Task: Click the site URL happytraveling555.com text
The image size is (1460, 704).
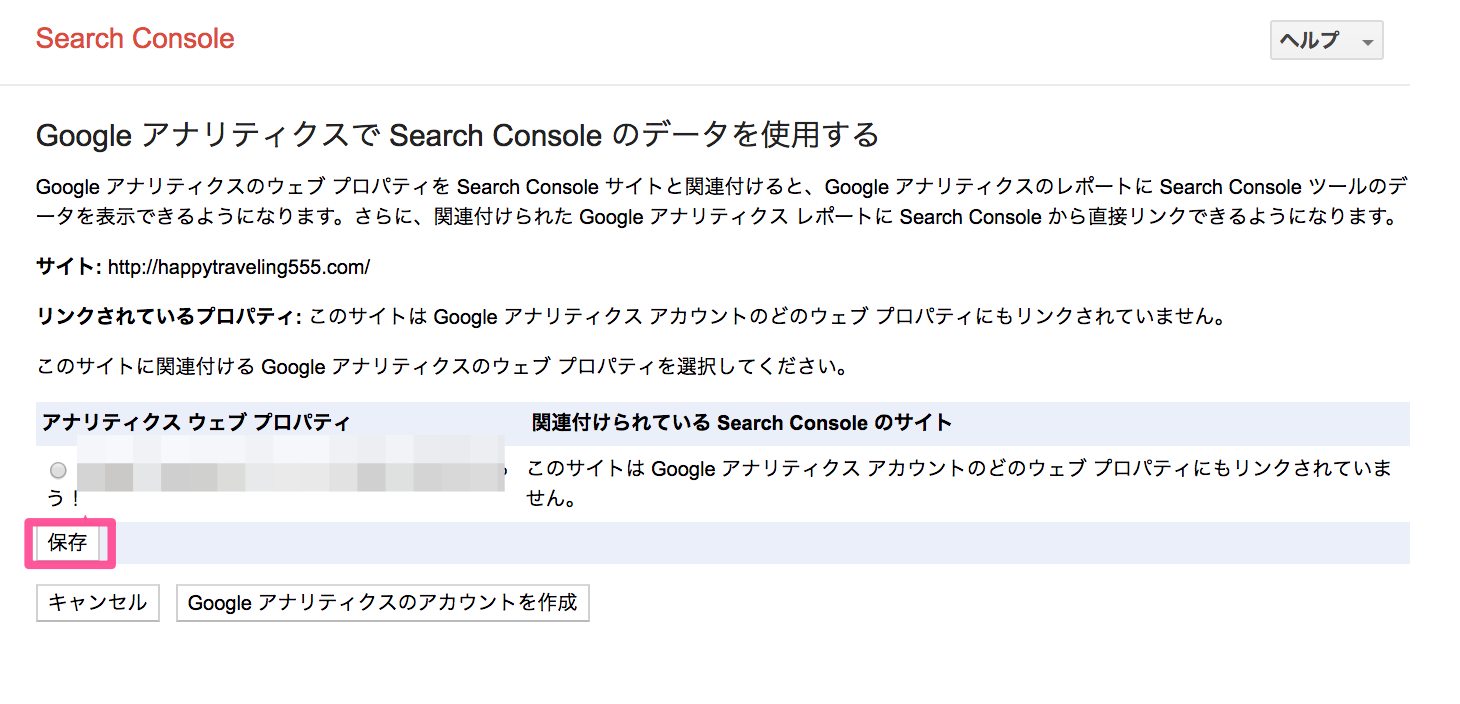Action: 239,268
